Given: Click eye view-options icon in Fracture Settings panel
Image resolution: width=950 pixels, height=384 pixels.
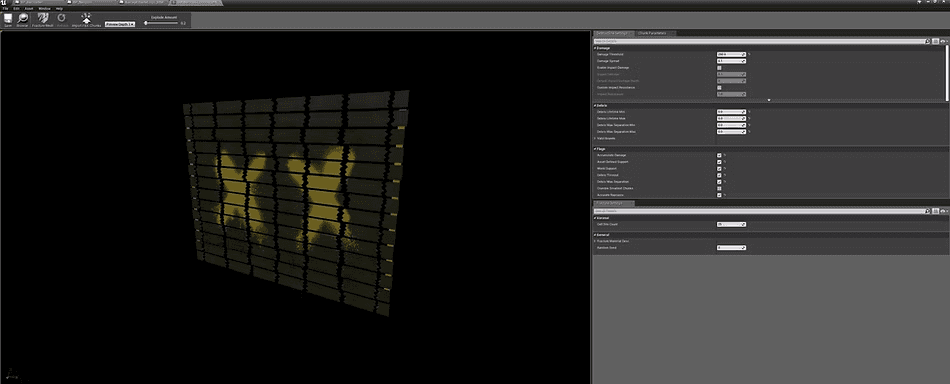Looking at the screenshot, I should [x=943, y=211].
